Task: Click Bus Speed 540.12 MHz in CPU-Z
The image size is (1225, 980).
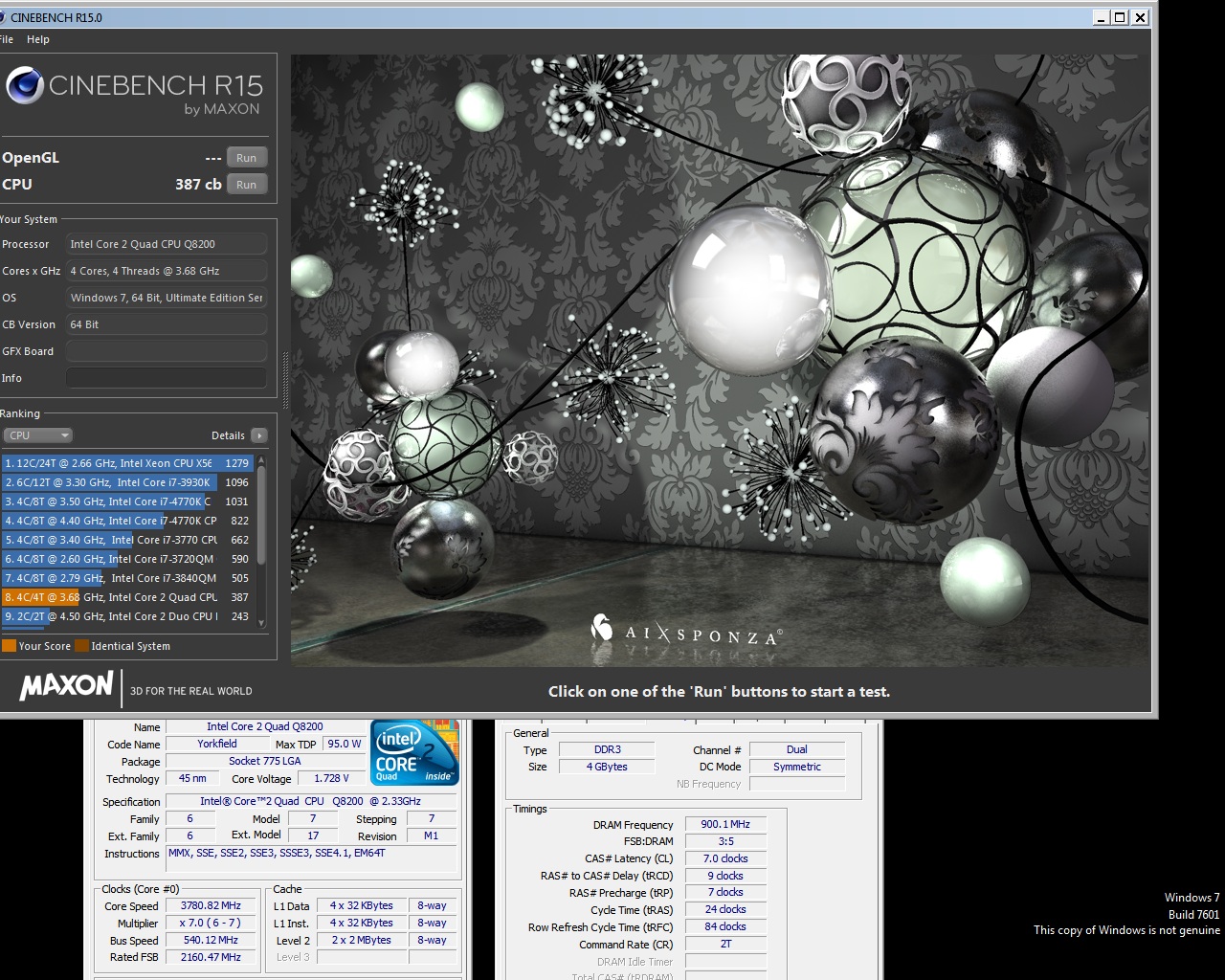Action: tap(211, 941)
